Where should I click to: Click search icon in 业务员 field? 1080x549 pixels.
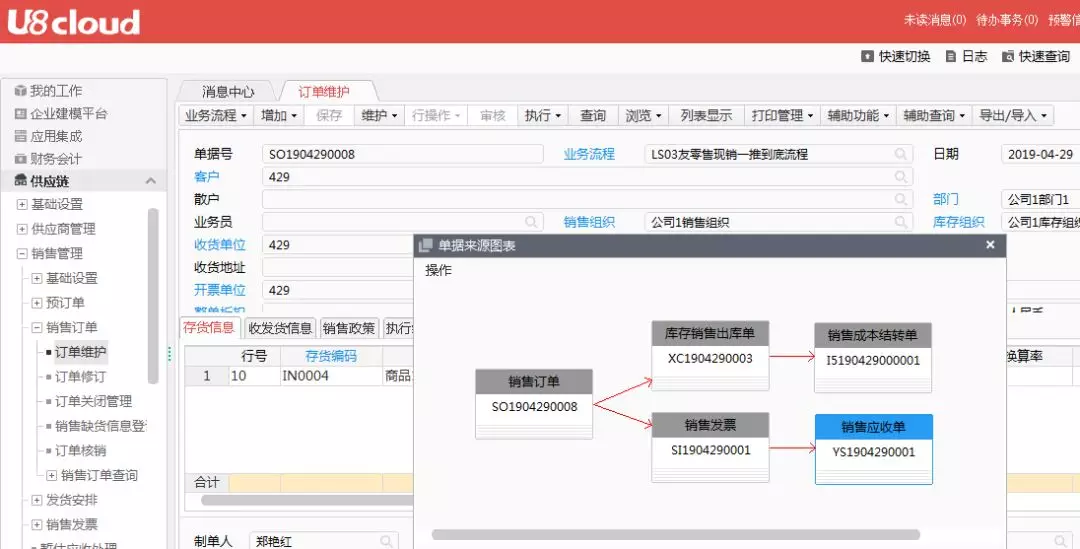click(x=531, y=222)
